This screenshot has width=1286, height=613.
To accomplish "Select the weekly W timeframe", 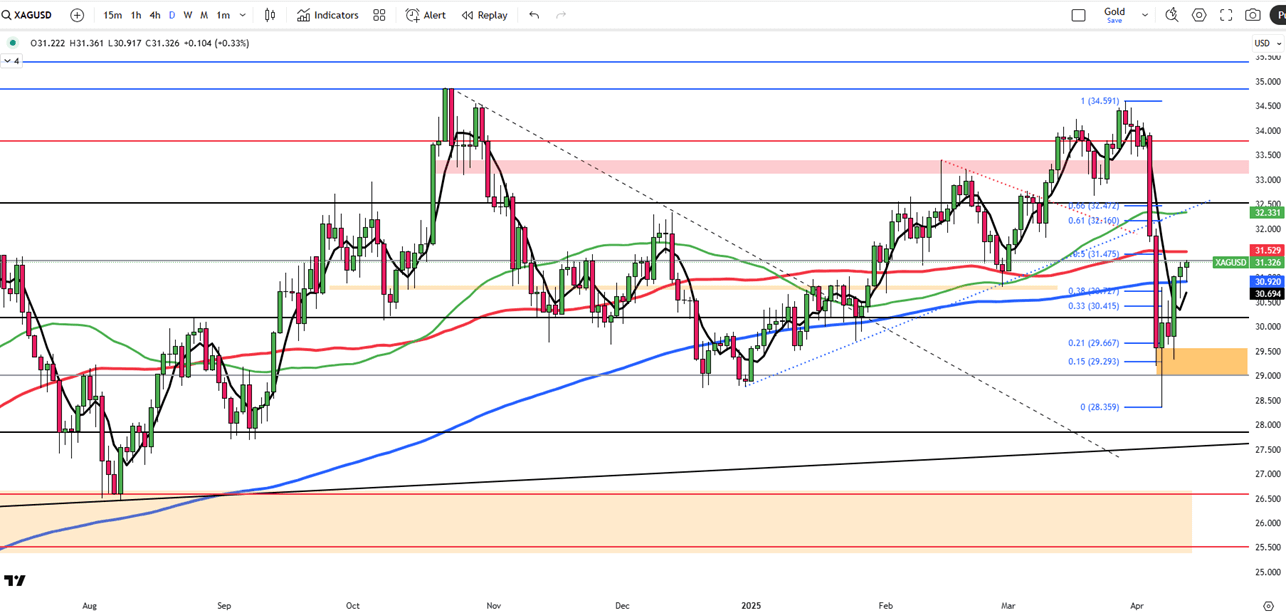I will (188, 15).
